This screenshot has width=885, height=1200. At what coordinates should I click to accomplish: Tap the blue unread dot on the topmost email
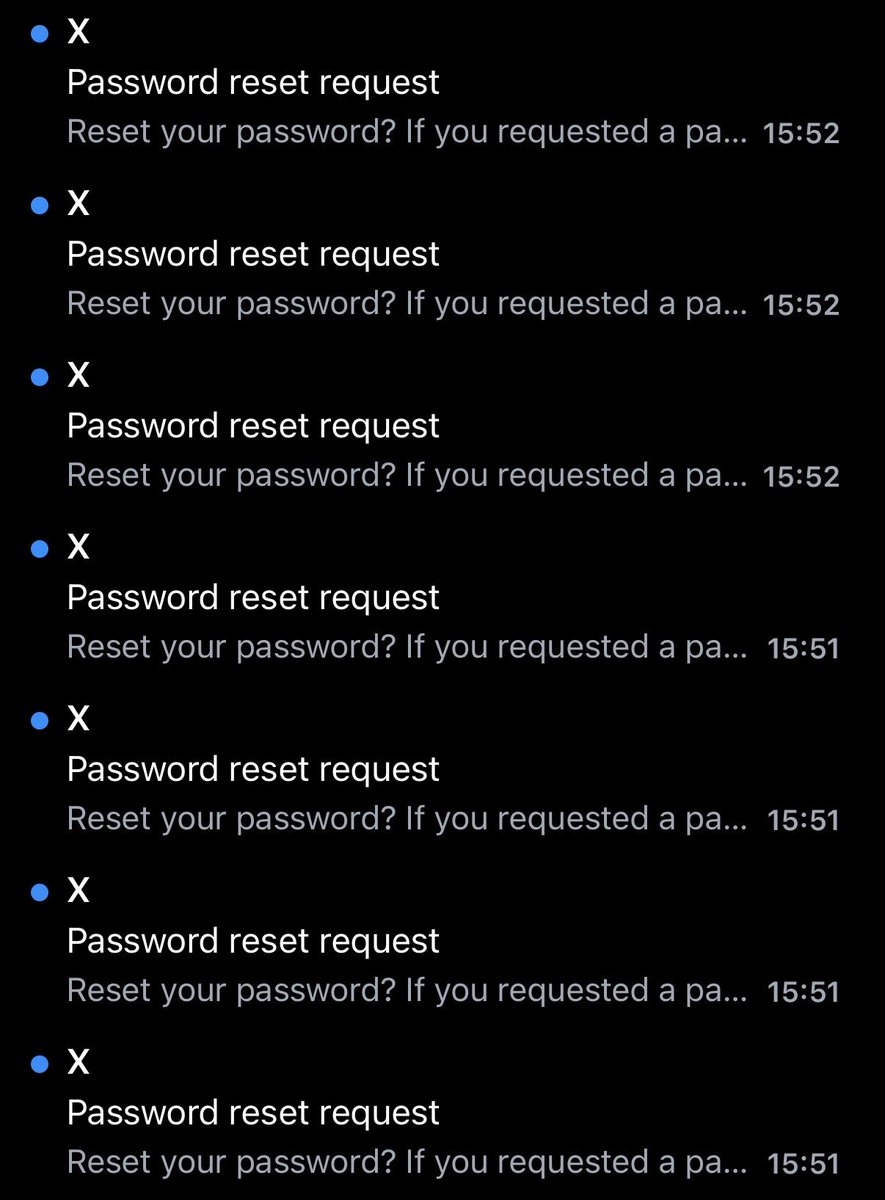tap(40, 34)
